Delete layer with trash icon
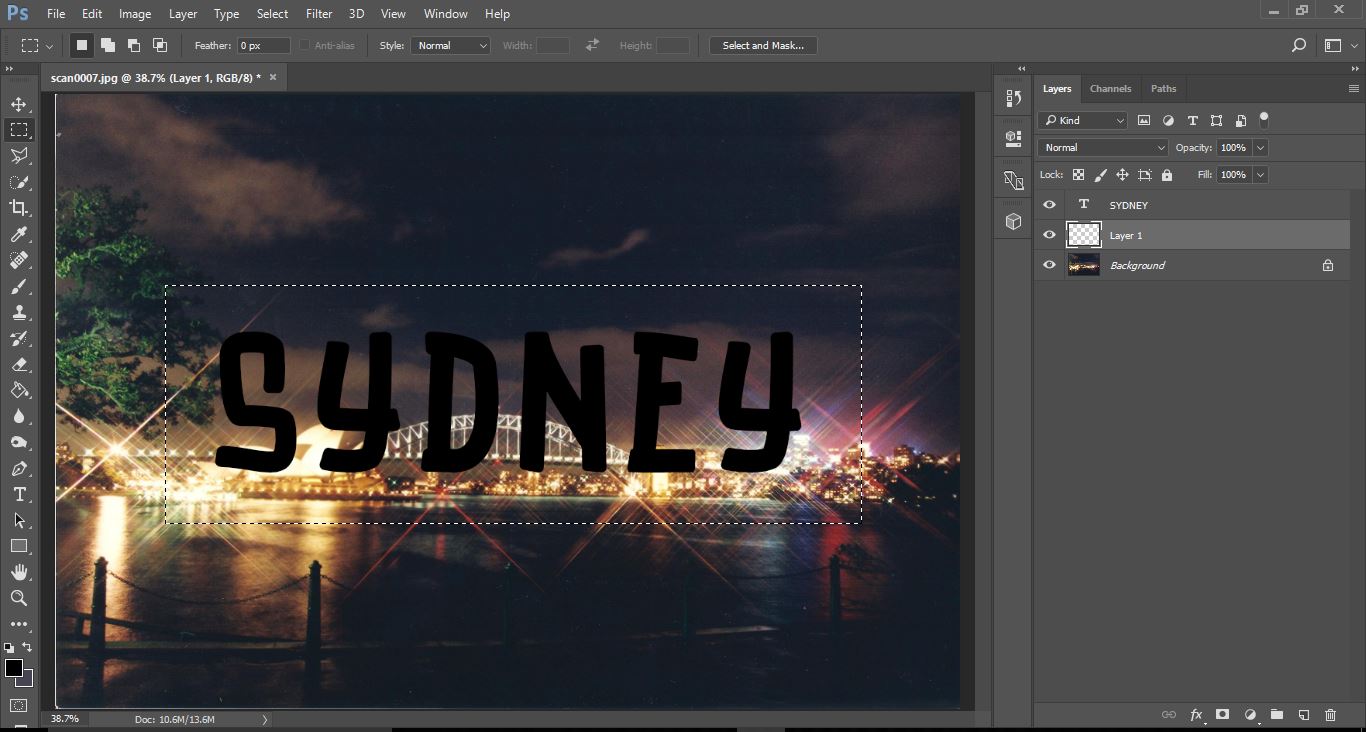Viewport: 1366px width, 732px height. [1330, 715]
